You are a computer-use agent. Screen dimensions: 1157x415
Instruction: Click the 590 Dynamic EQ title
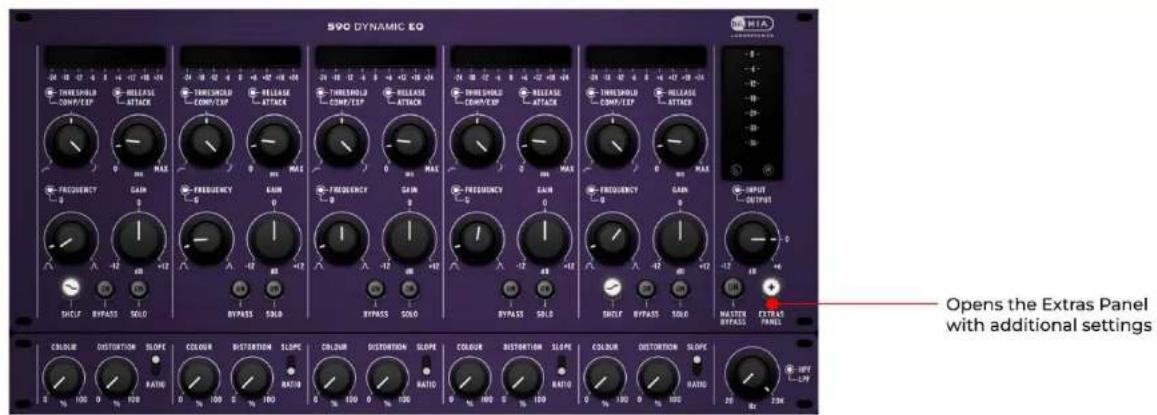coord(376,27)
